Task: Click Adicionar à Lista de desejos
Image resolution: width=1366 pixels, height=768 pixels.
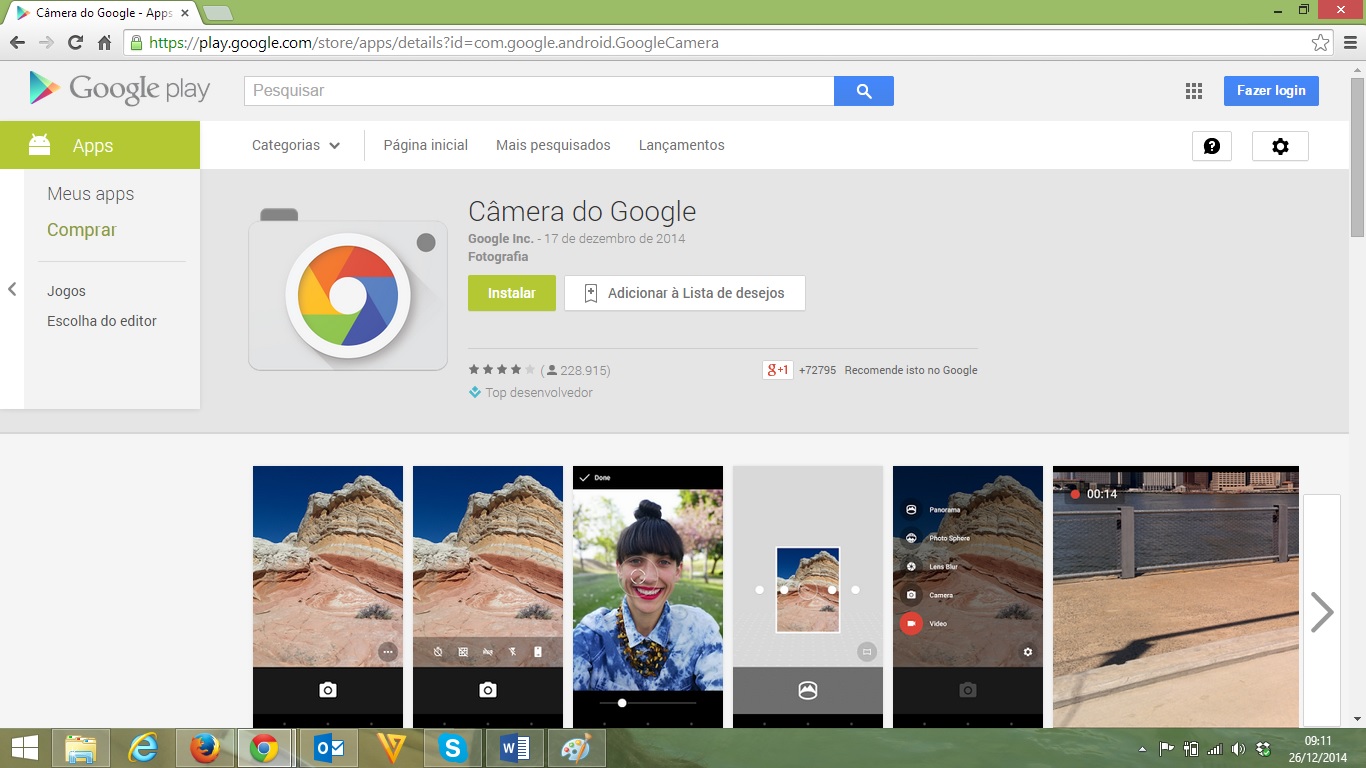Action: [685, 293]
